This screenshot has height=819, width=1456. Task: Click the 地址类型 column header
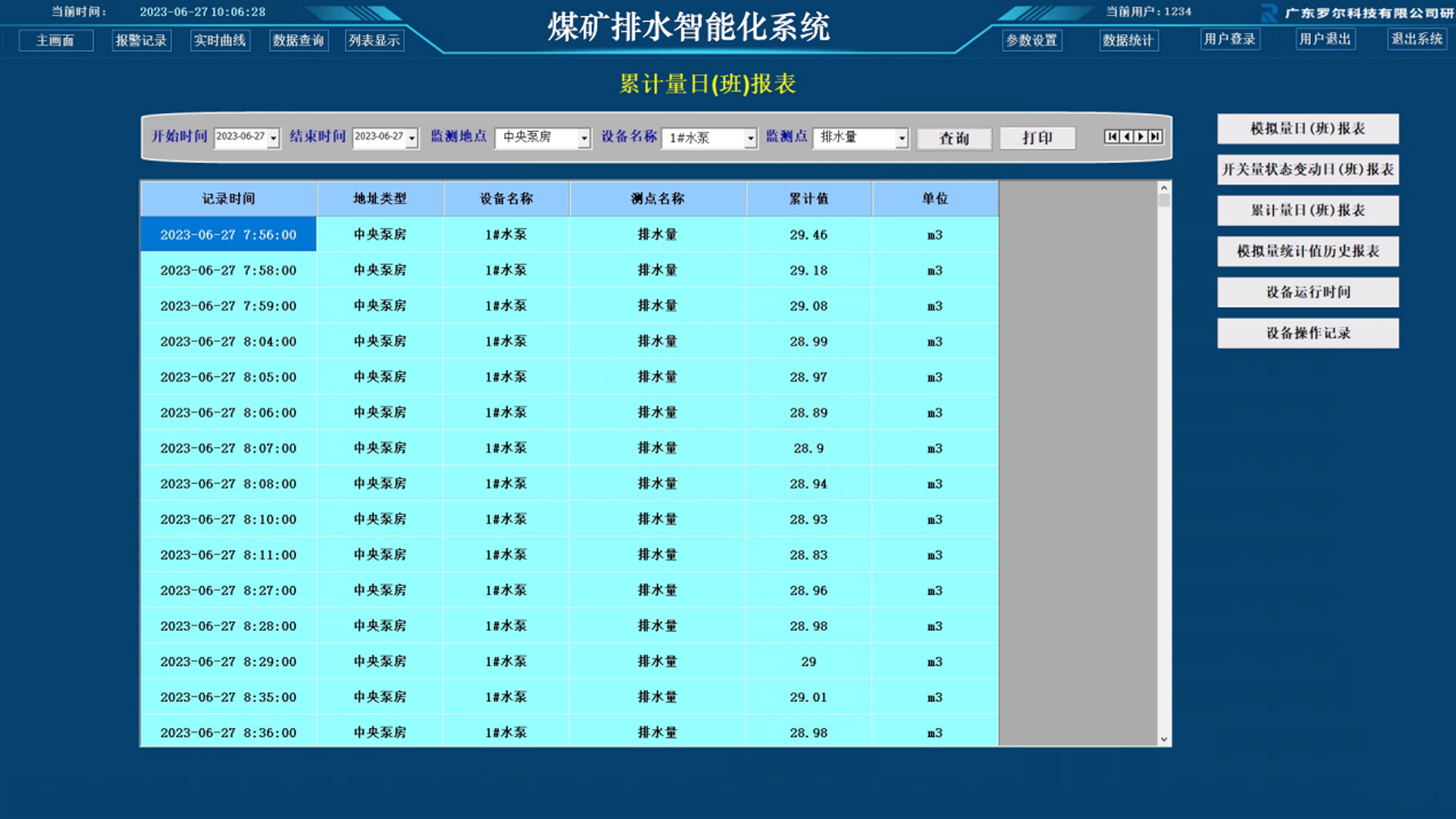(x=380, y=199)
